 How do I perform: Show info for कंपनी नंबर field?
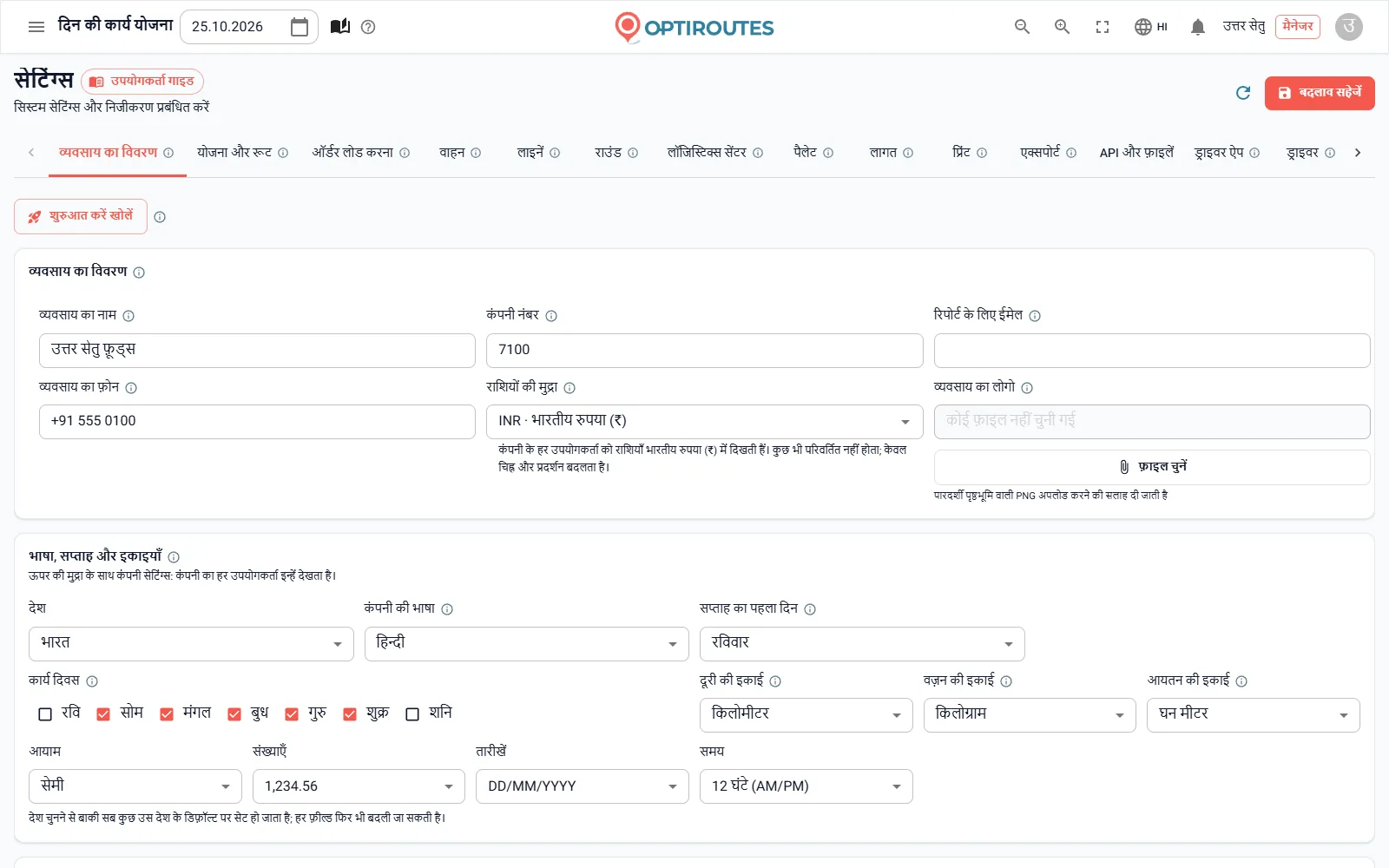(x=551, y=316)
